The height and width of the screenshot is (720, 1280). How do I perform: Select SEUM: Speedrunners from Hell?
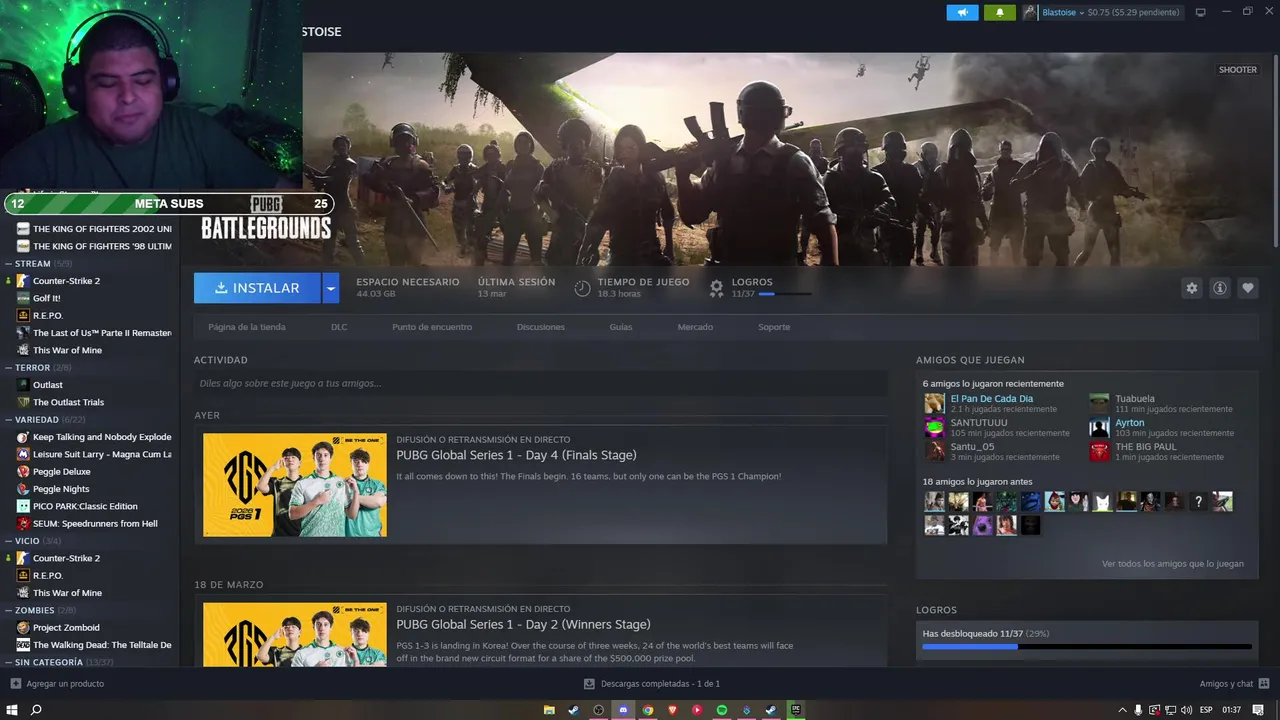[95, 524]
